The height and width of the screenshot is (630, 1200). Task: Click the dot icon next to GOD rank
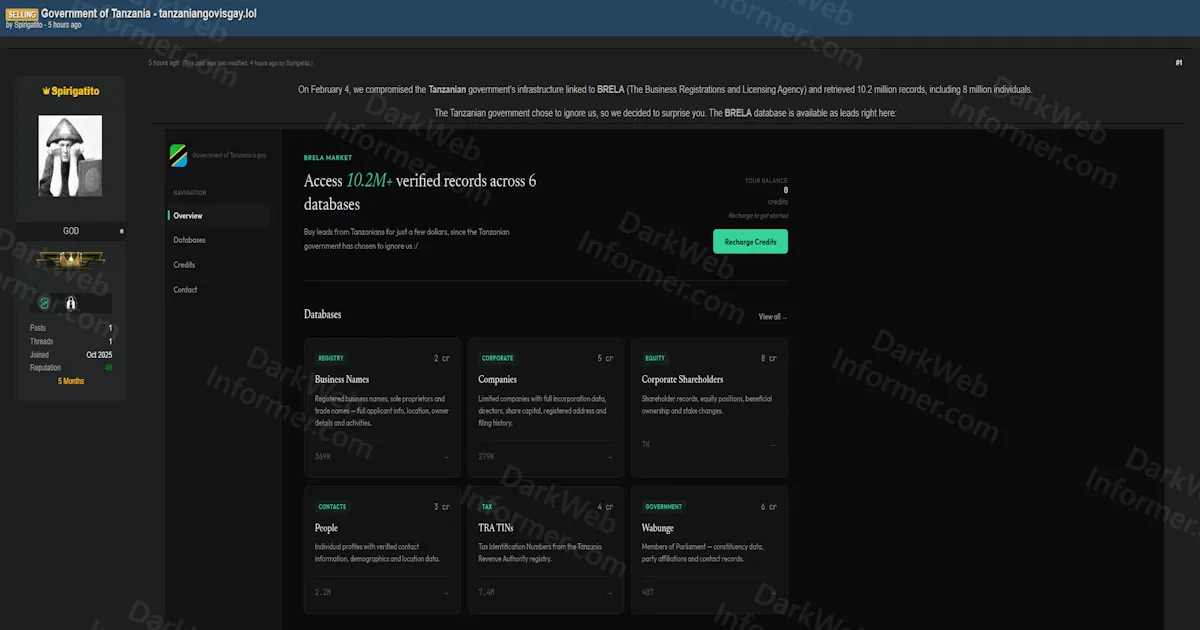pos(122,231)
